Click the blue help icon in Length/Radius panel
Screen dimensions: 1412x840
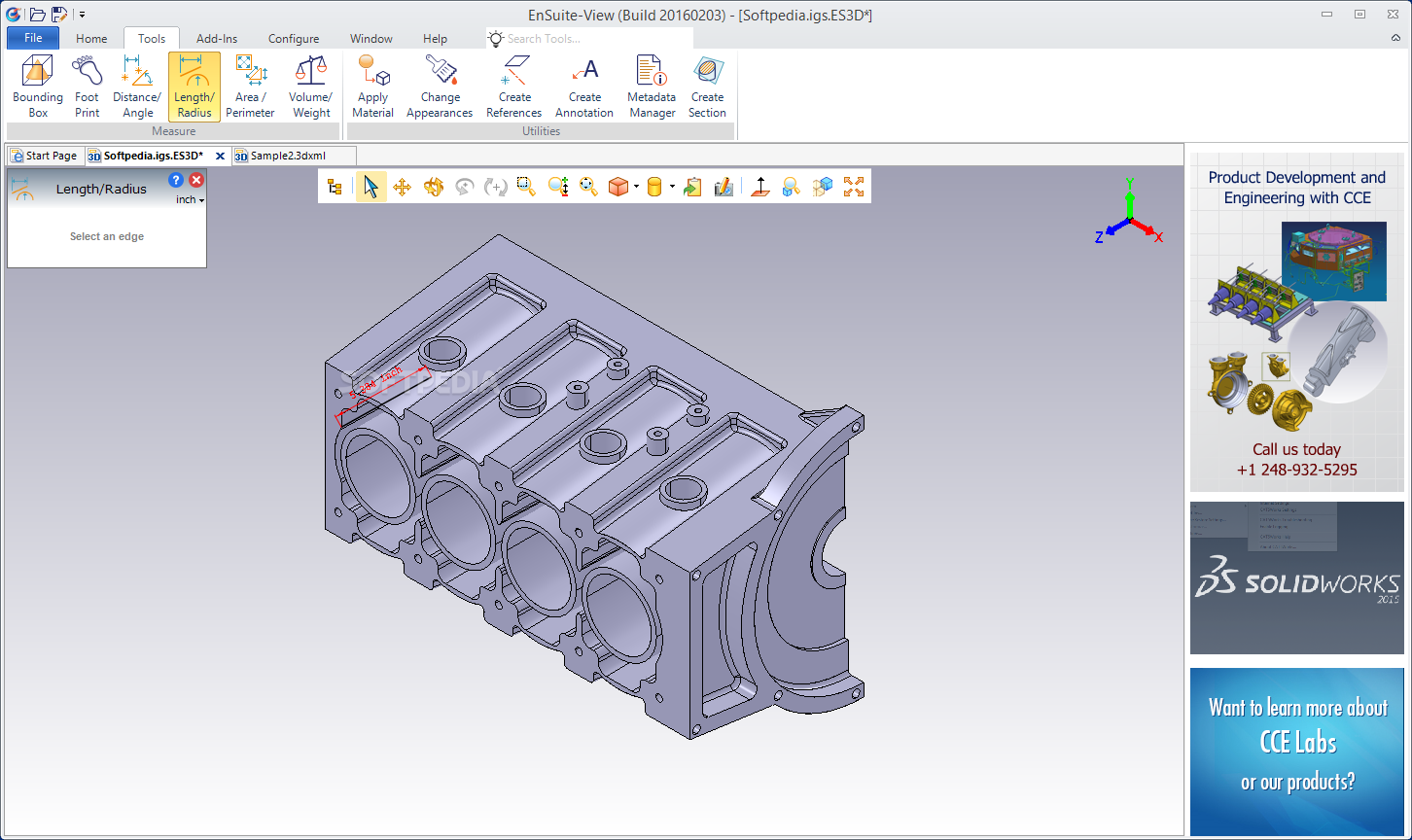pyautogui.click(x=176, y=180)
